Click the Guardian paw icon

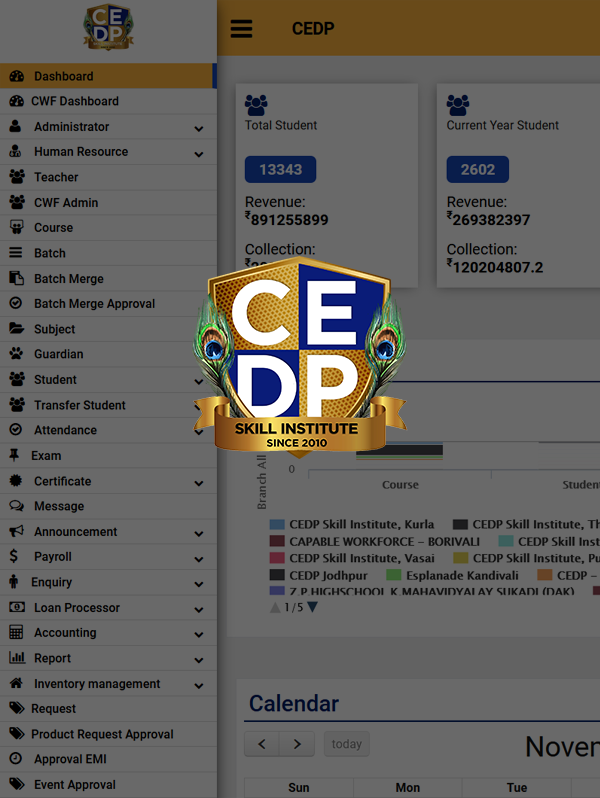[x=16, y=354]
